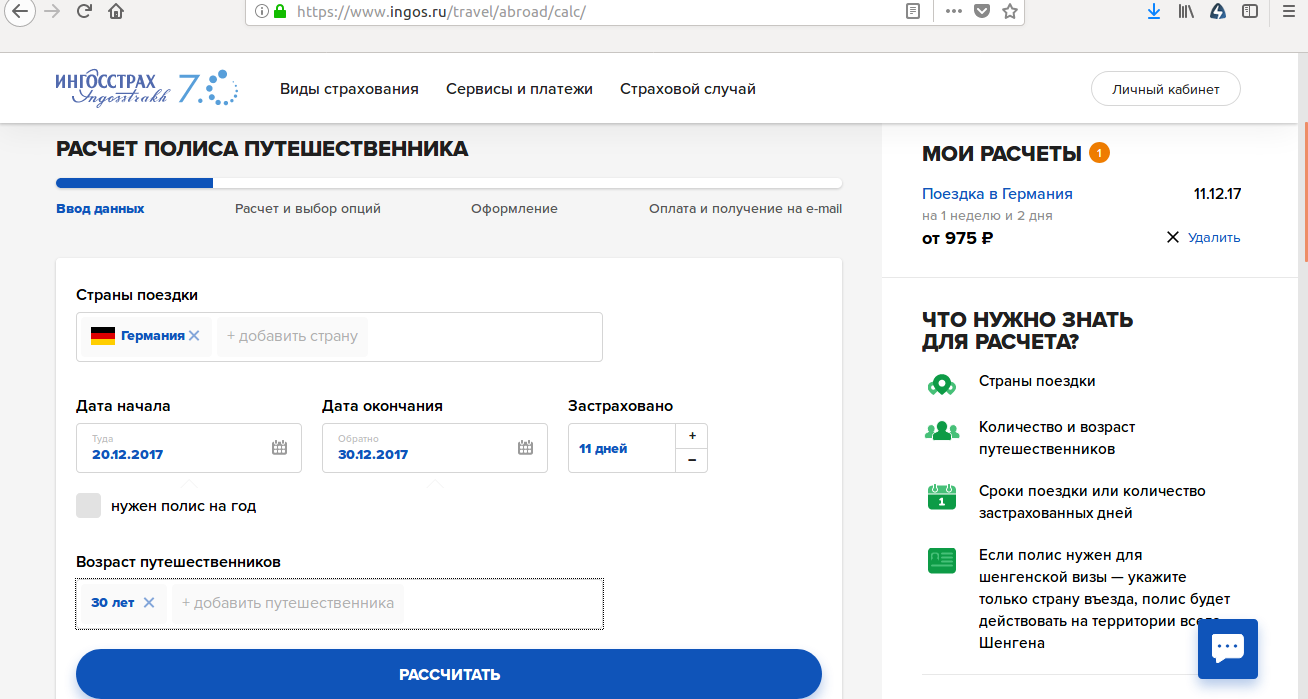Decrease insured days with minus button

[692, 460]
